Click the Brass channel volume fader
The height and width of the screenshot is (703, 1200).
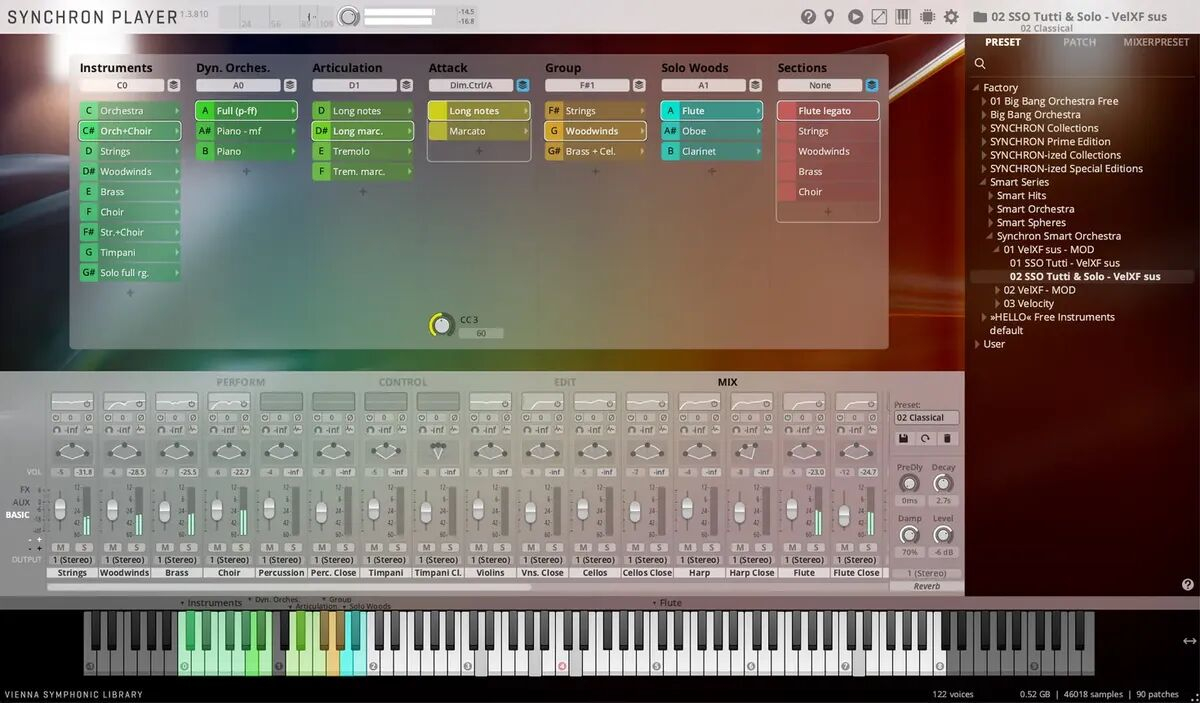(x=164, y=510)
